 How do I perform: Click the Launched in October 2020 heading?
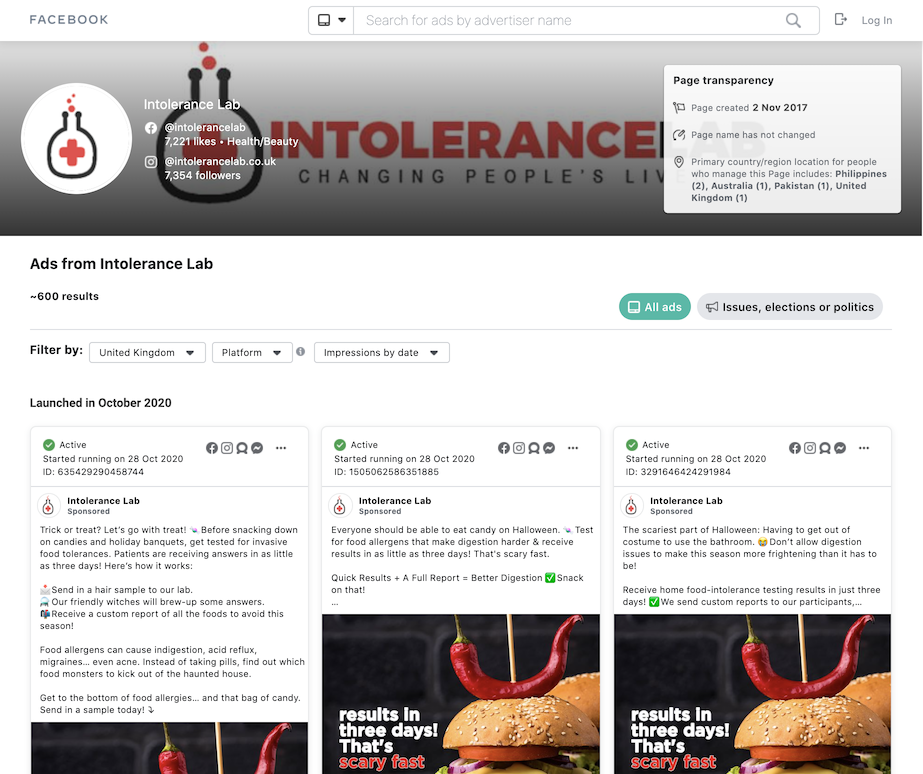(x=101, y=403)
